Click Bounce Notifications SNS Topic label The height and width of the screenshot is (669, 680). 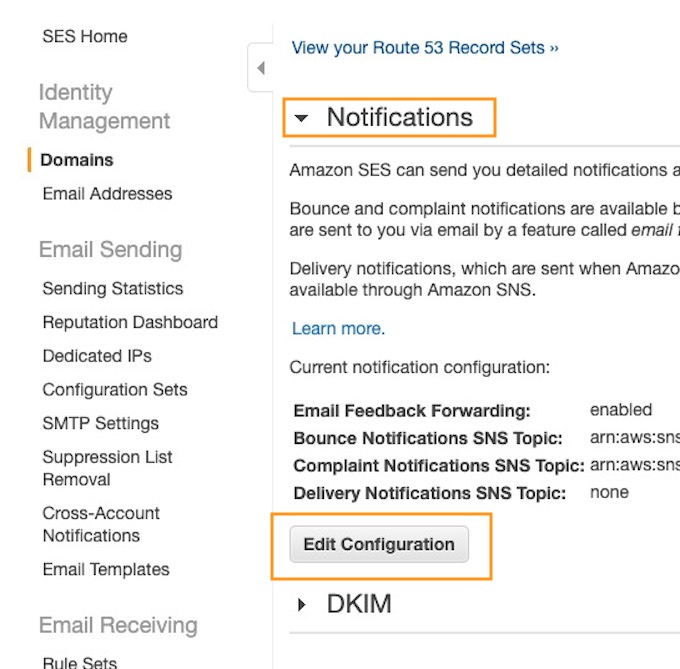pyautogui.click(x=428, y=438)
